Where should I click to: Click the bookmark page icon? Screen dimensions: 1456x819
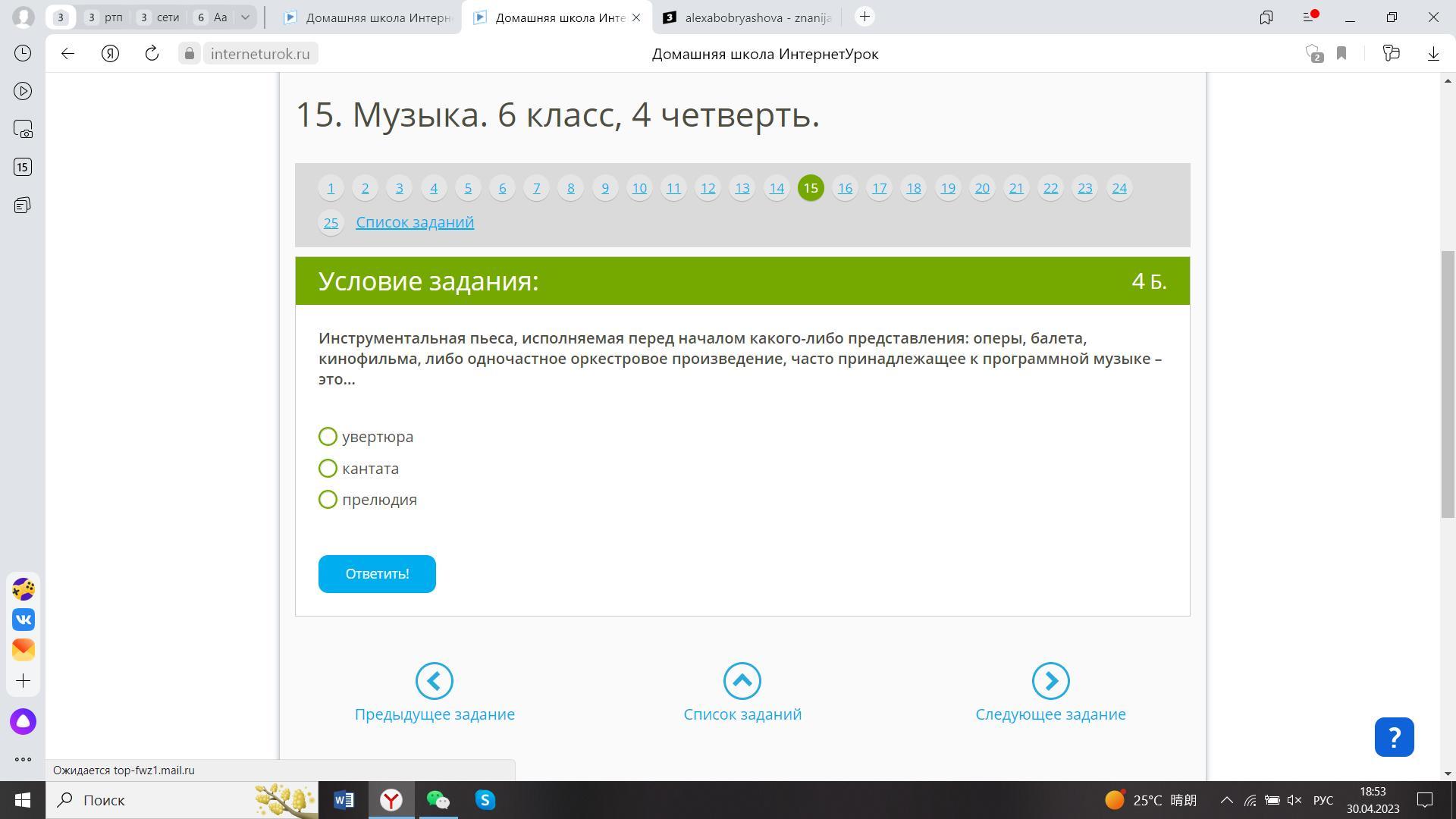(1341, 53)
